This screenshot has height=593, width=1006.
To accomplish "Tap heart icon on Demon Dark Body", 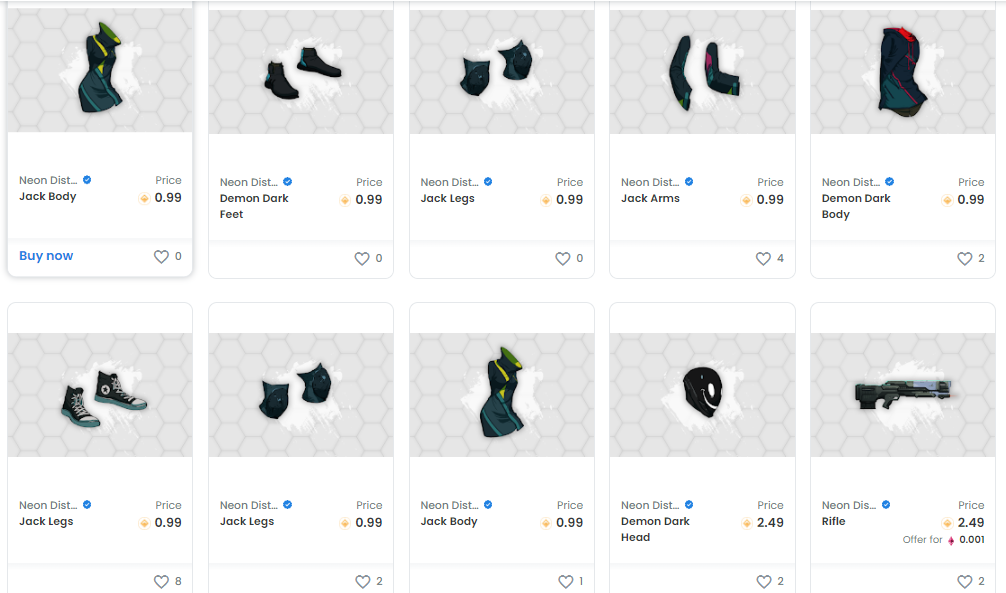I will (x=964, y=259).
